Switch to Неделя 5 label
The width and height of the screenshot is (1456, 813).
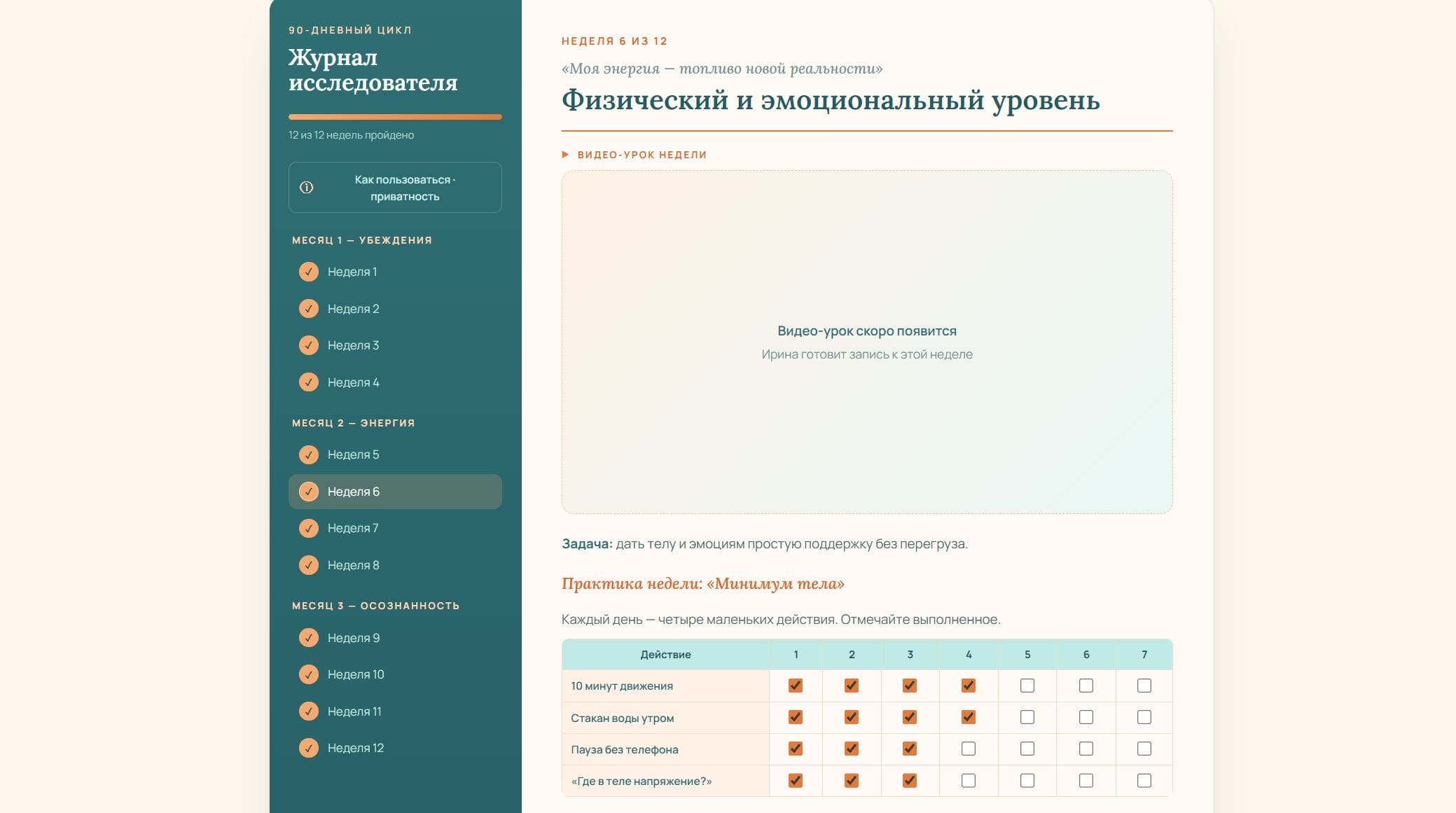coord(354,454)
